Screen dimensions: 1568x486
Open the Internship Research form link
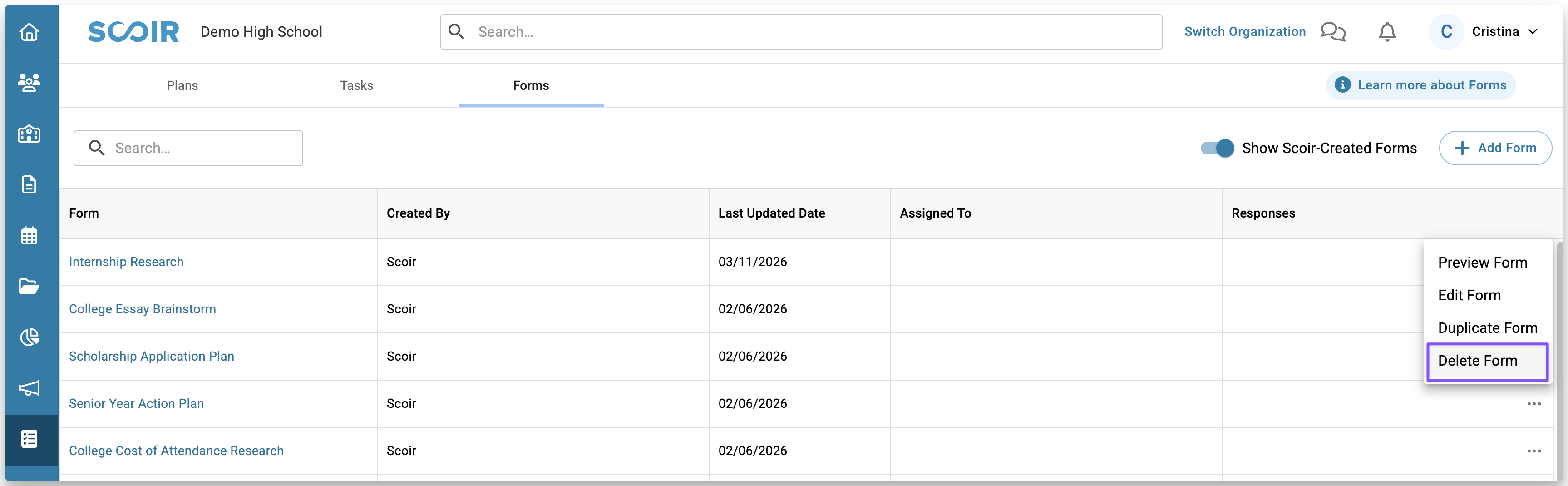point(126,262)
